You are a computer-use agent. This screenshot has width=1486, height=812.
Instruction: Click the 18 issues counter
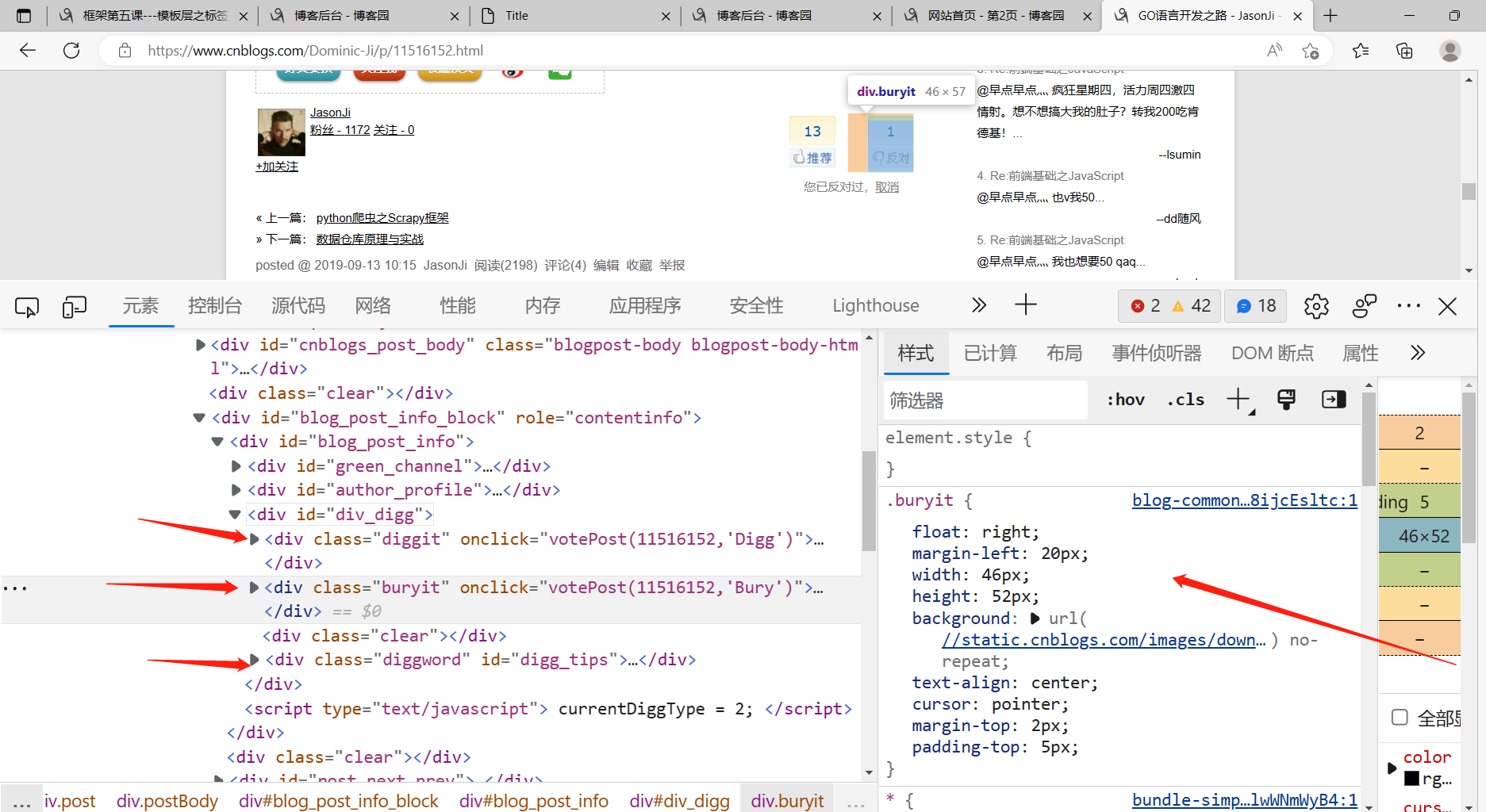point(1257,306)
